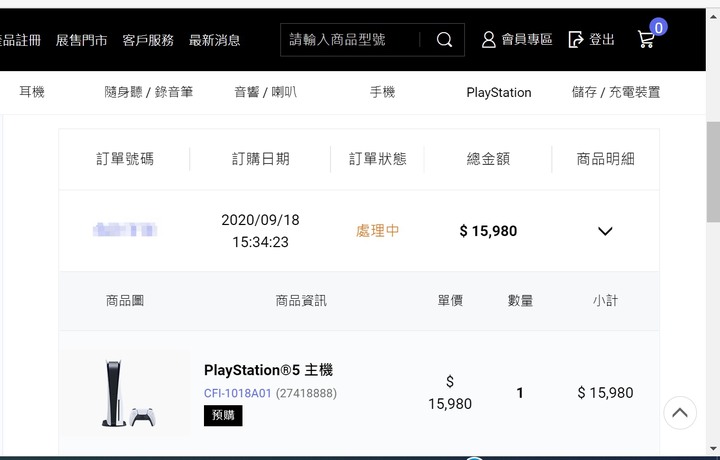This screenshot has height=460, width=720.
Task: Click the back-to-top arrow button
Action: [680, 413]
